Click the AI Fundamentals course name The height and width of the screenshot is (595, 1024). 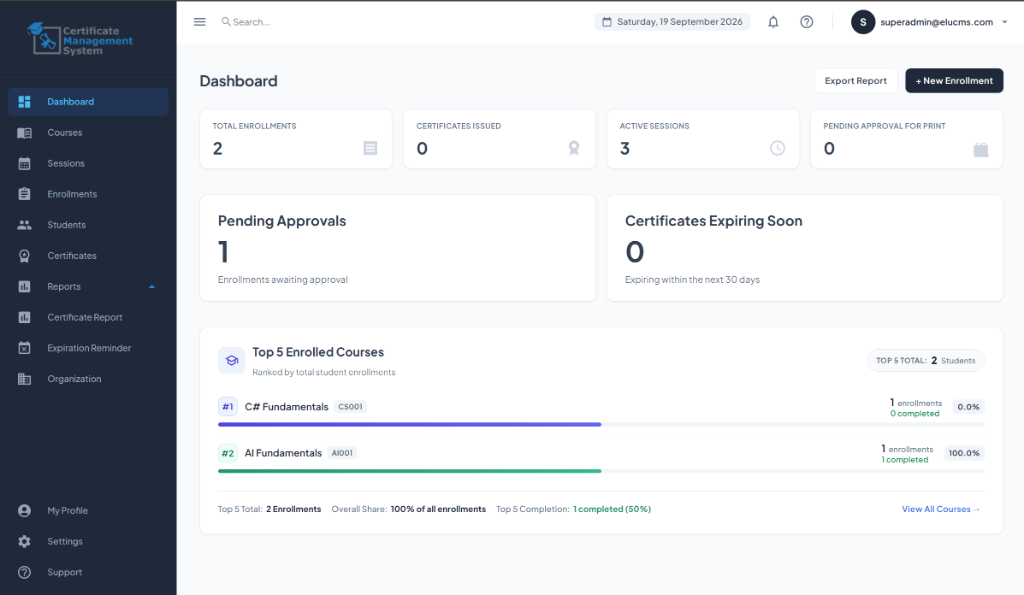pyautogui.click(x=283, y=453)
